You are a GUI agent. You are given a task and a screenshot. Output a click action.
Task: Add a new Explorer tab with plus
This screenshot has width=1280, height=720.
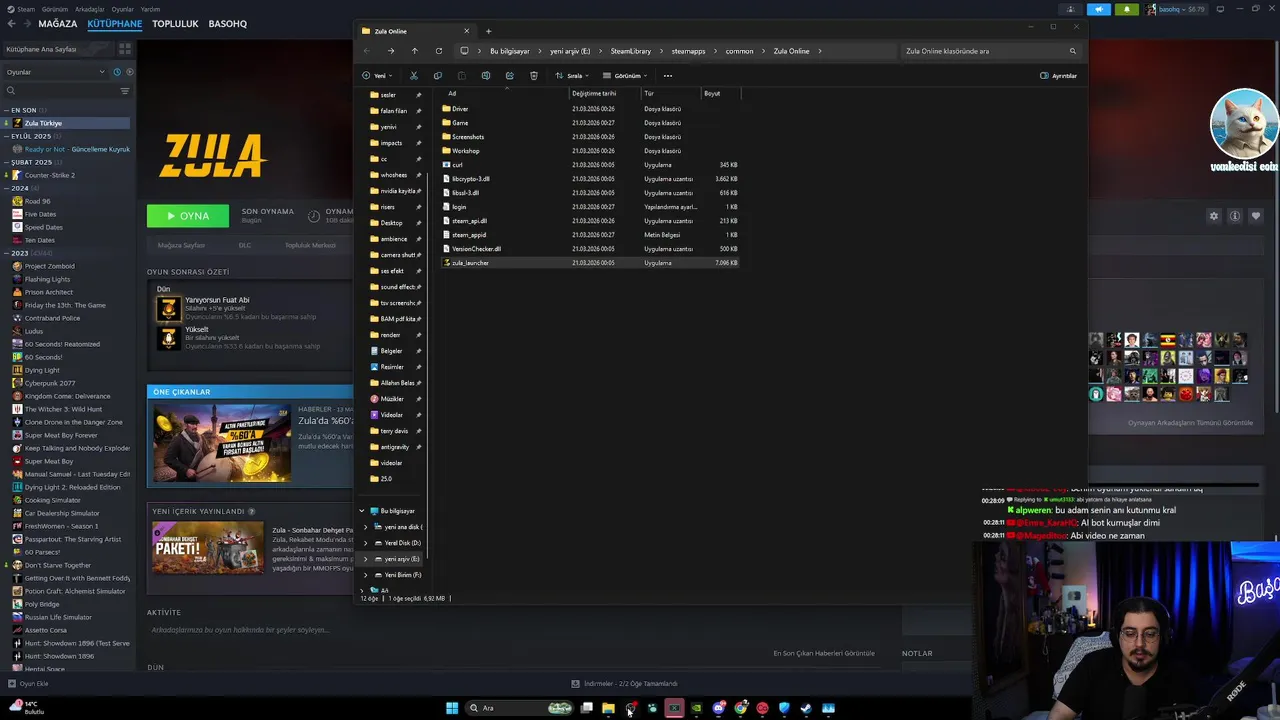(x=488, y=31)
